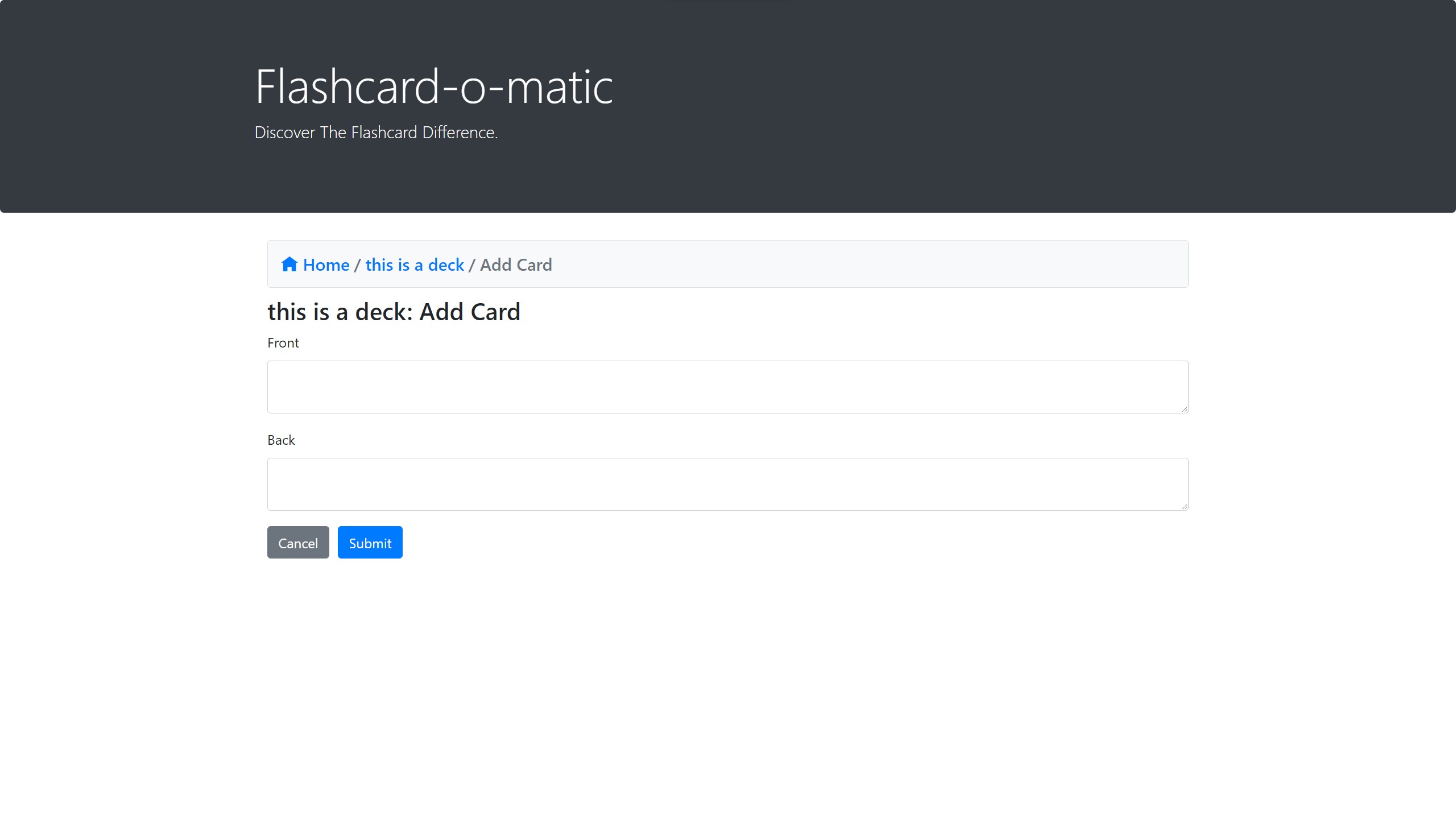Grab the Front textarea resize handle
Viewport: 1456px width, 819px height.
tap(1184, 409)
